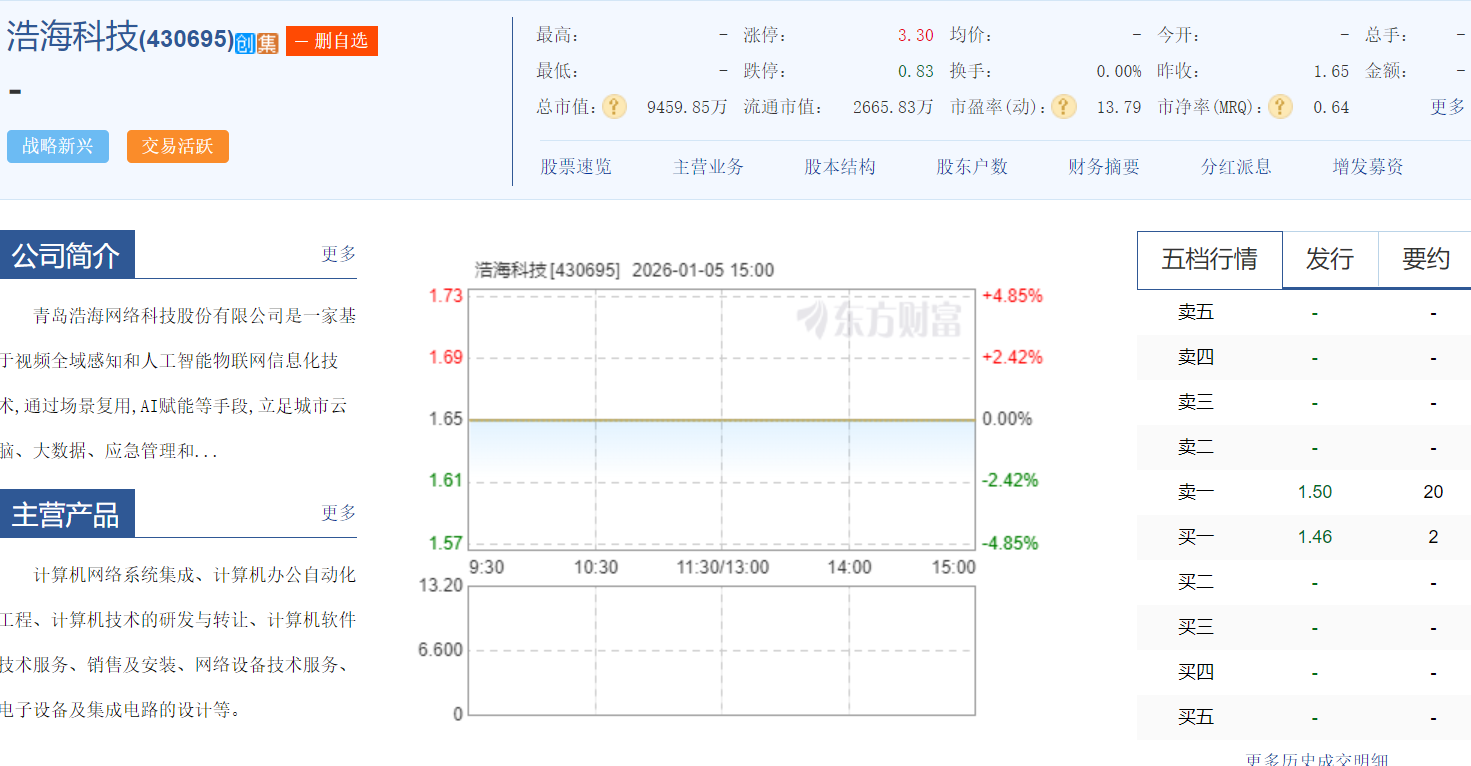Go to 主营业务 section
This screenshot has height=766, width=1471.
pos(708,167)
